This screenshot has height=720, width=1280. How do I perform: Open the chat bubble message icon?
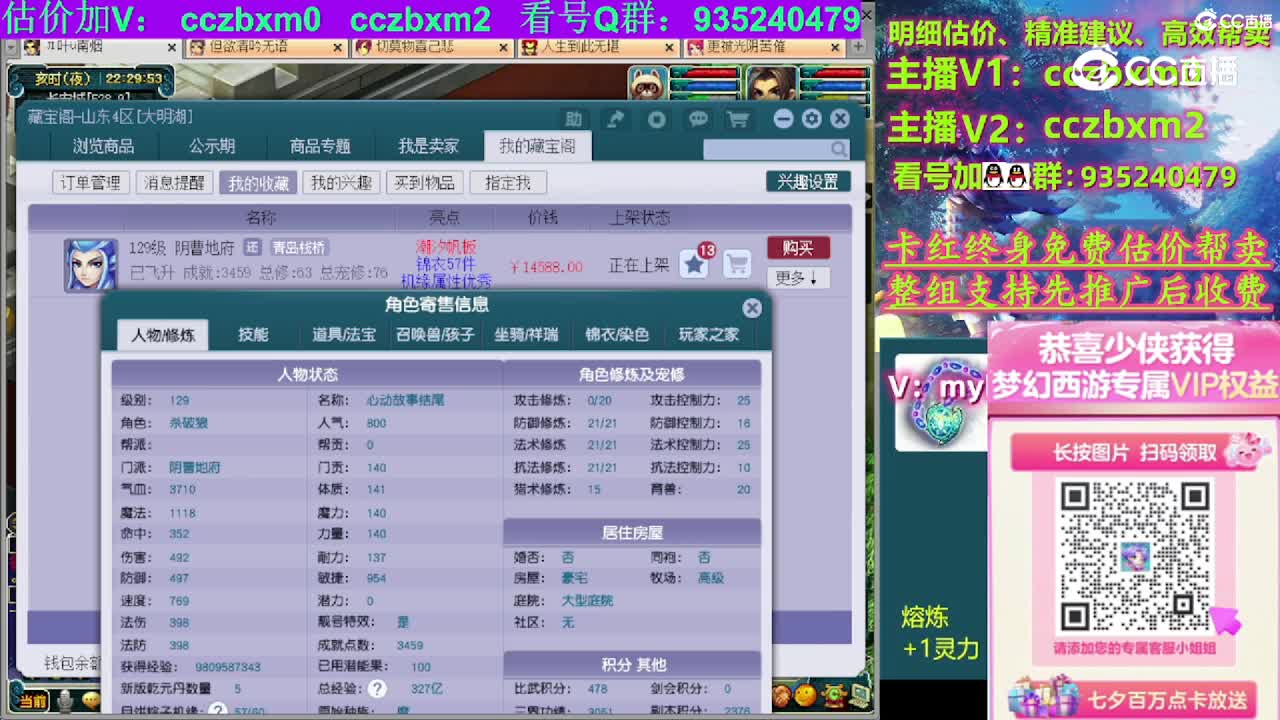(698, 119)
